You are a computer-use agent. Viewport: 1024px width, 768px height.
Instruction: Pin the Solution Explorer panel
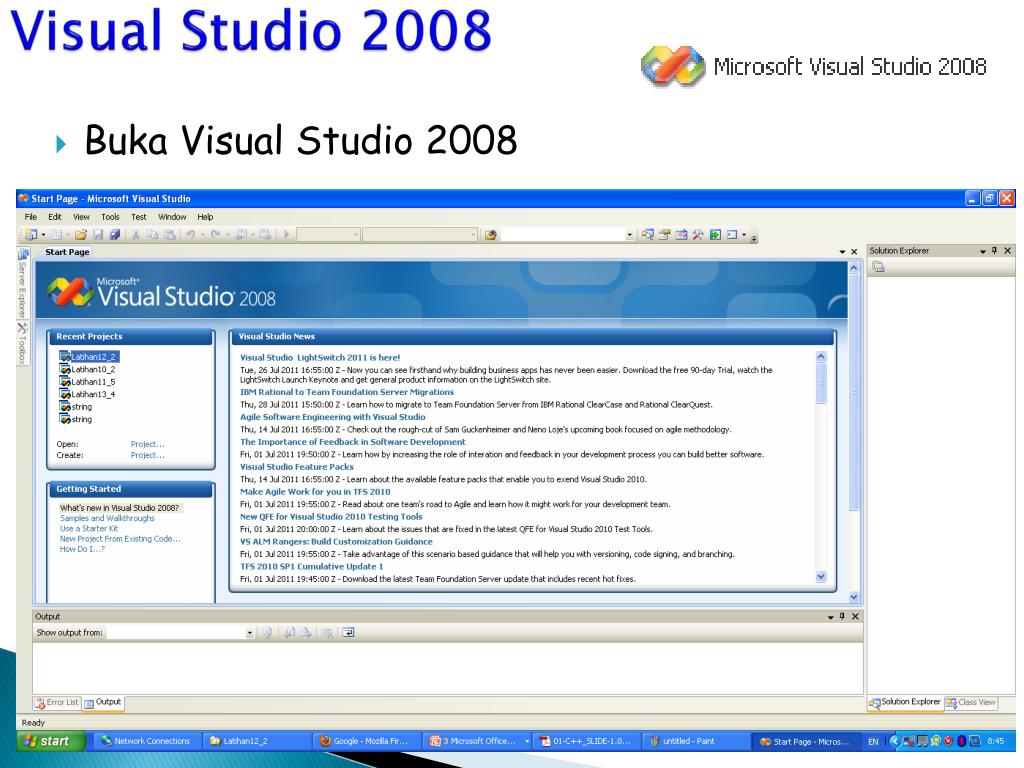[995, 250]
